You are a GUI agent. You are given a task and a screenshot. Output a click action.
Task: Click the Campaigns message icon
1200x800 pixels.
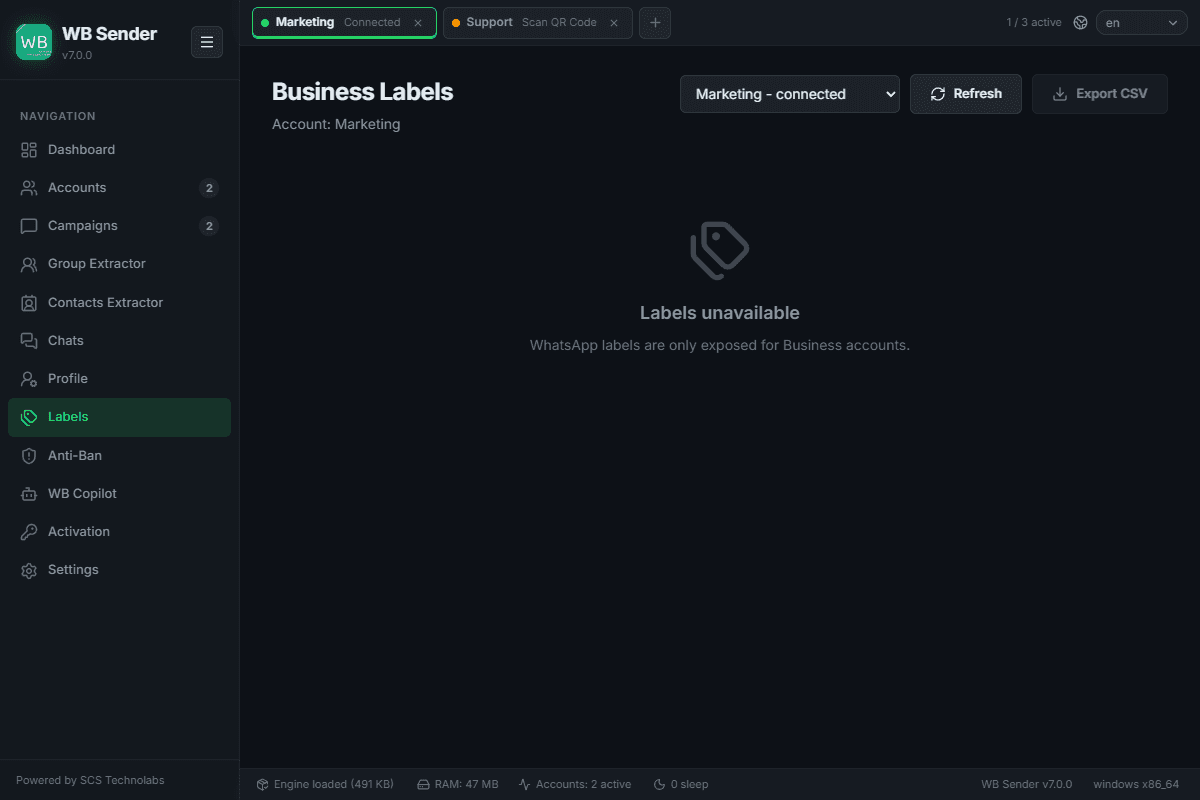(x=29, y=226)
